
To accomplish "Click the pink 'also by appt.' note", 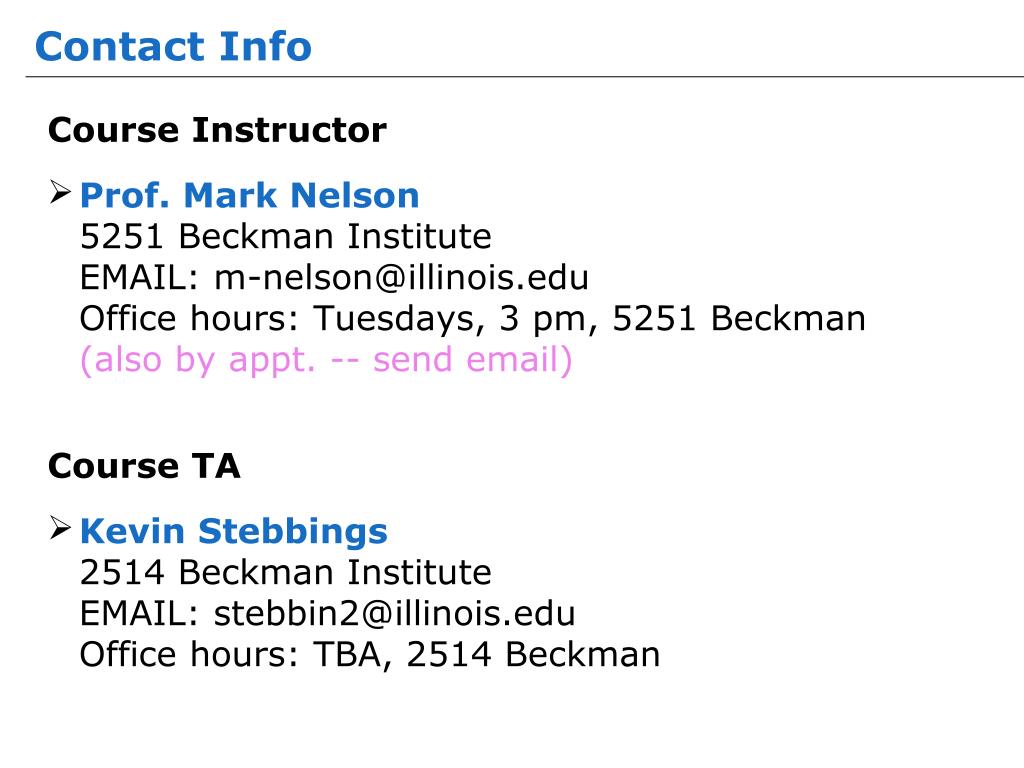I will coord(326,360).
